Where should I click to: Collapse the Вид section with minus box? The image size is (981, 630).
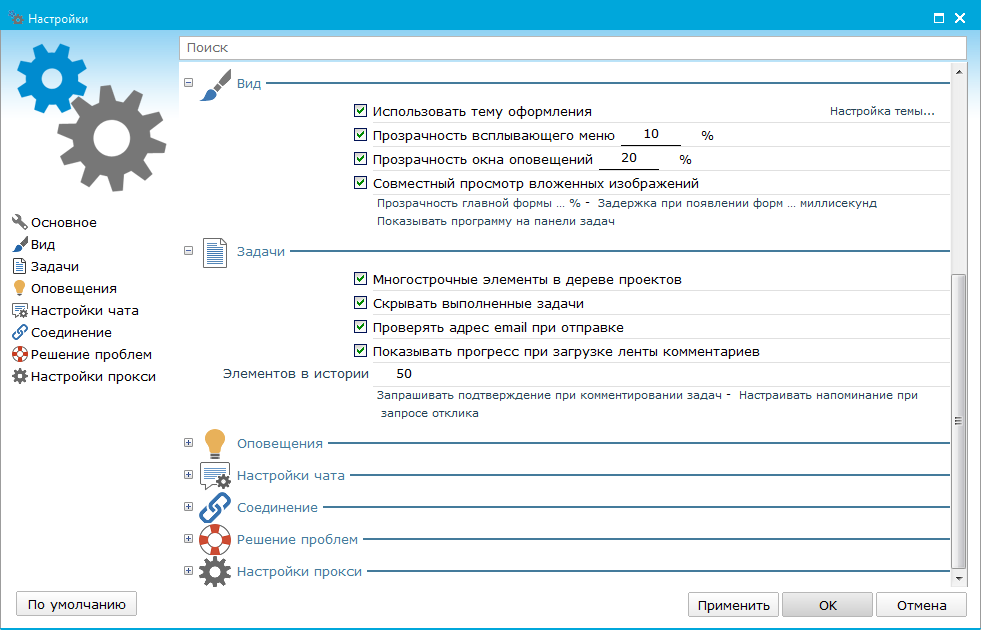[188, 82]
